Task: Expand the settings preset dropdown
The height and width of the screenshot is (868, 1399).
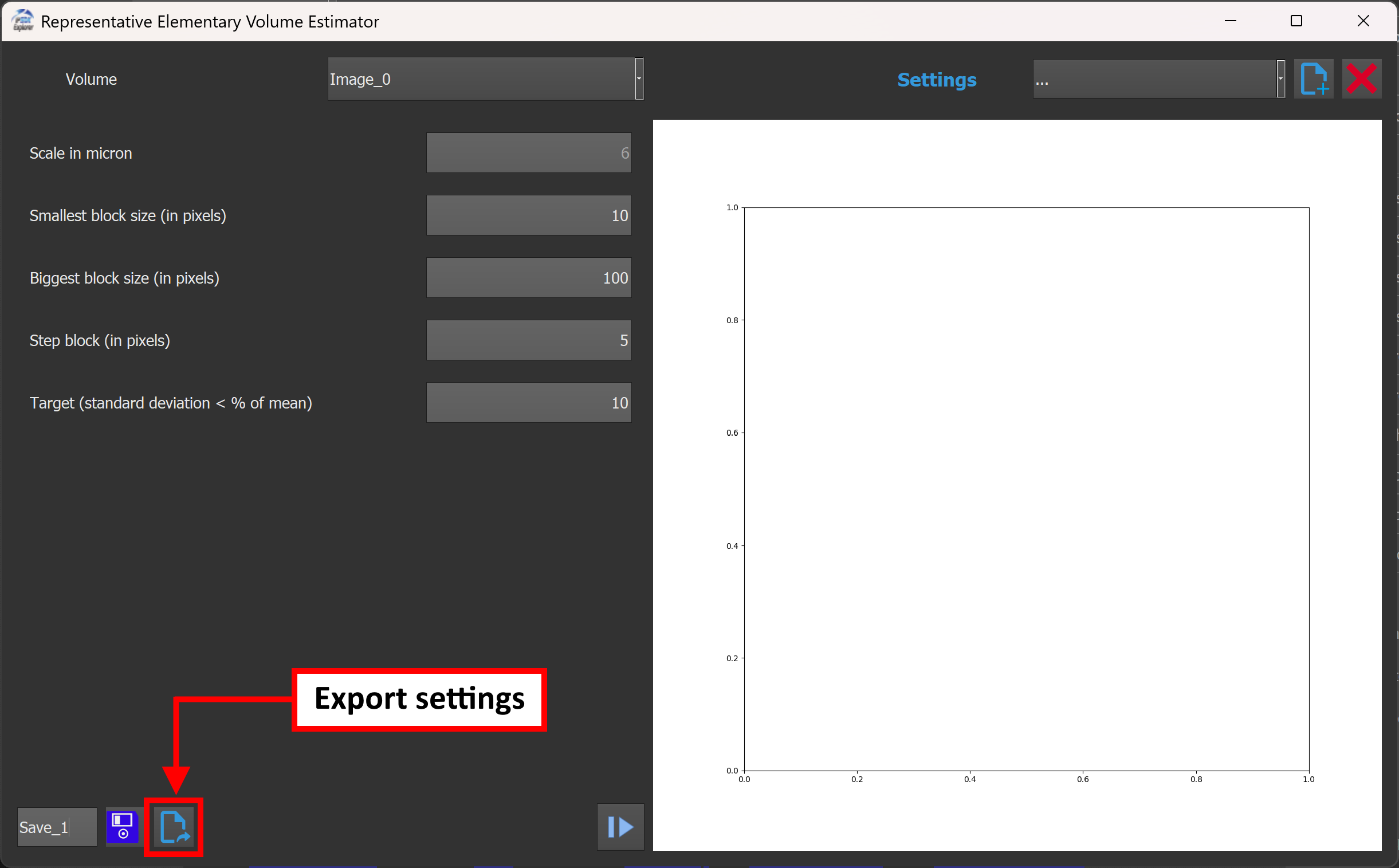Action: (x=1281, y=78)
